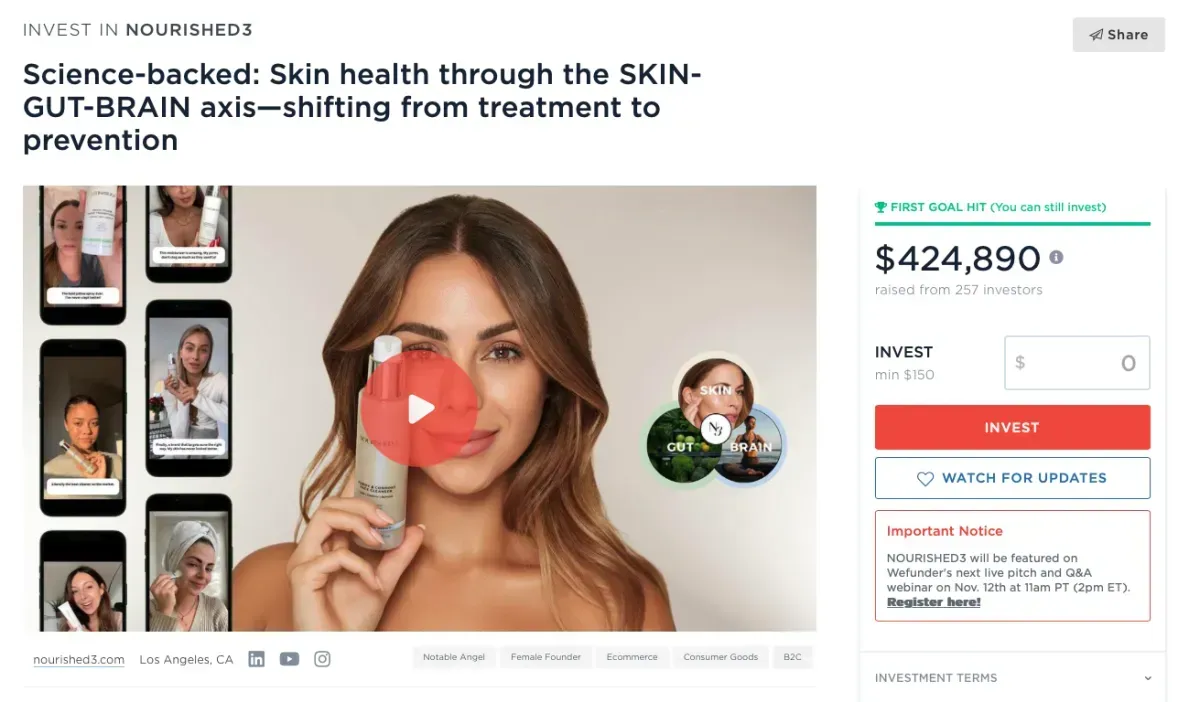1200x702 pixels.
Task: Click the paper-plane Share button
Action: point(1119,35)
